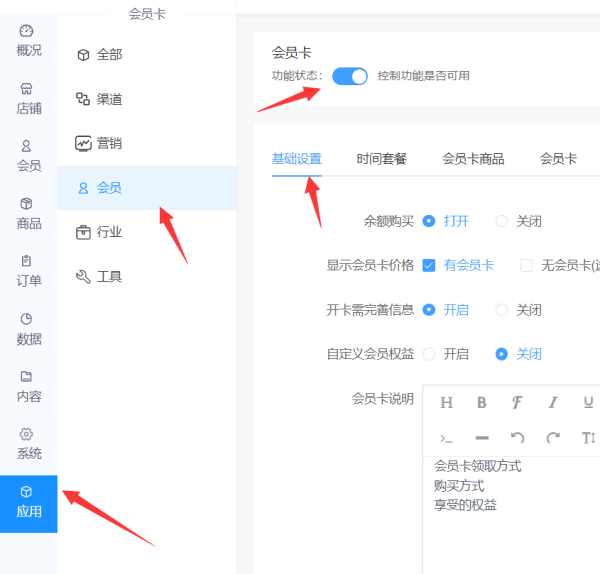Image resolution: width=600 pixels, height=574 pixels.
Task: Open the 店铺 store sidebar item
Action: tap(29, 99)
